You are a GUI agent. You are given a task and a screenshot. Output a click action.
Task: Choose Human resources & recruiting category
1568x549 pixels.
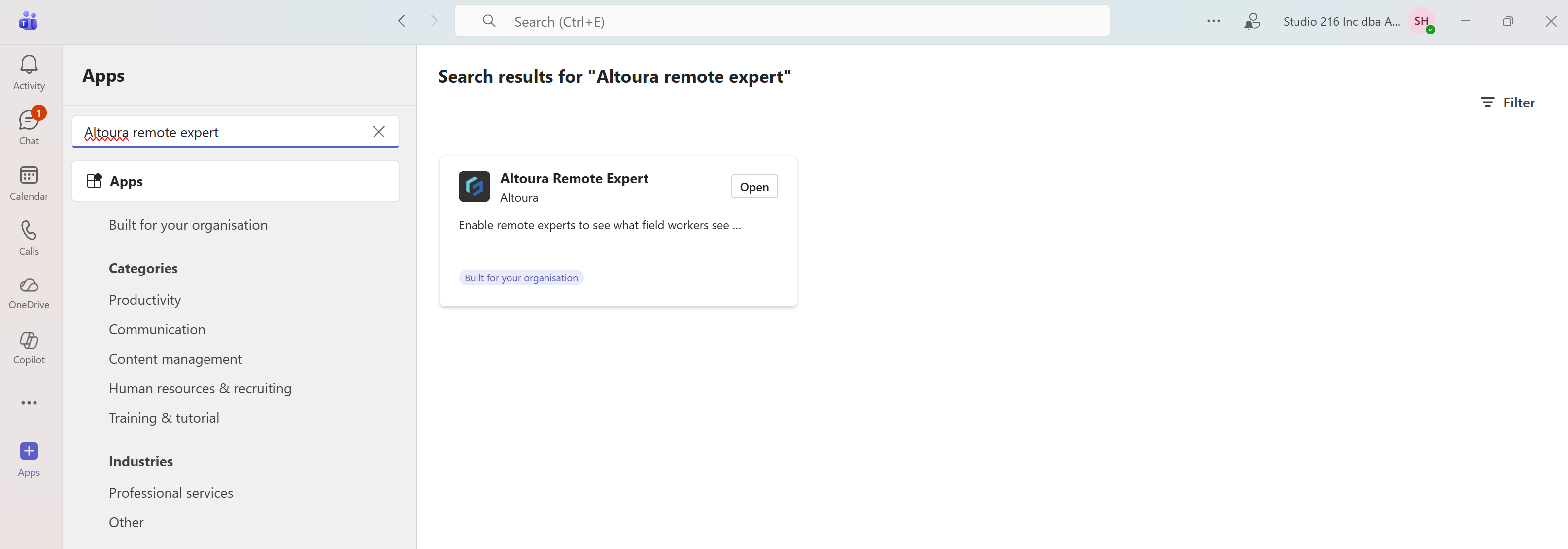[200, 388]
